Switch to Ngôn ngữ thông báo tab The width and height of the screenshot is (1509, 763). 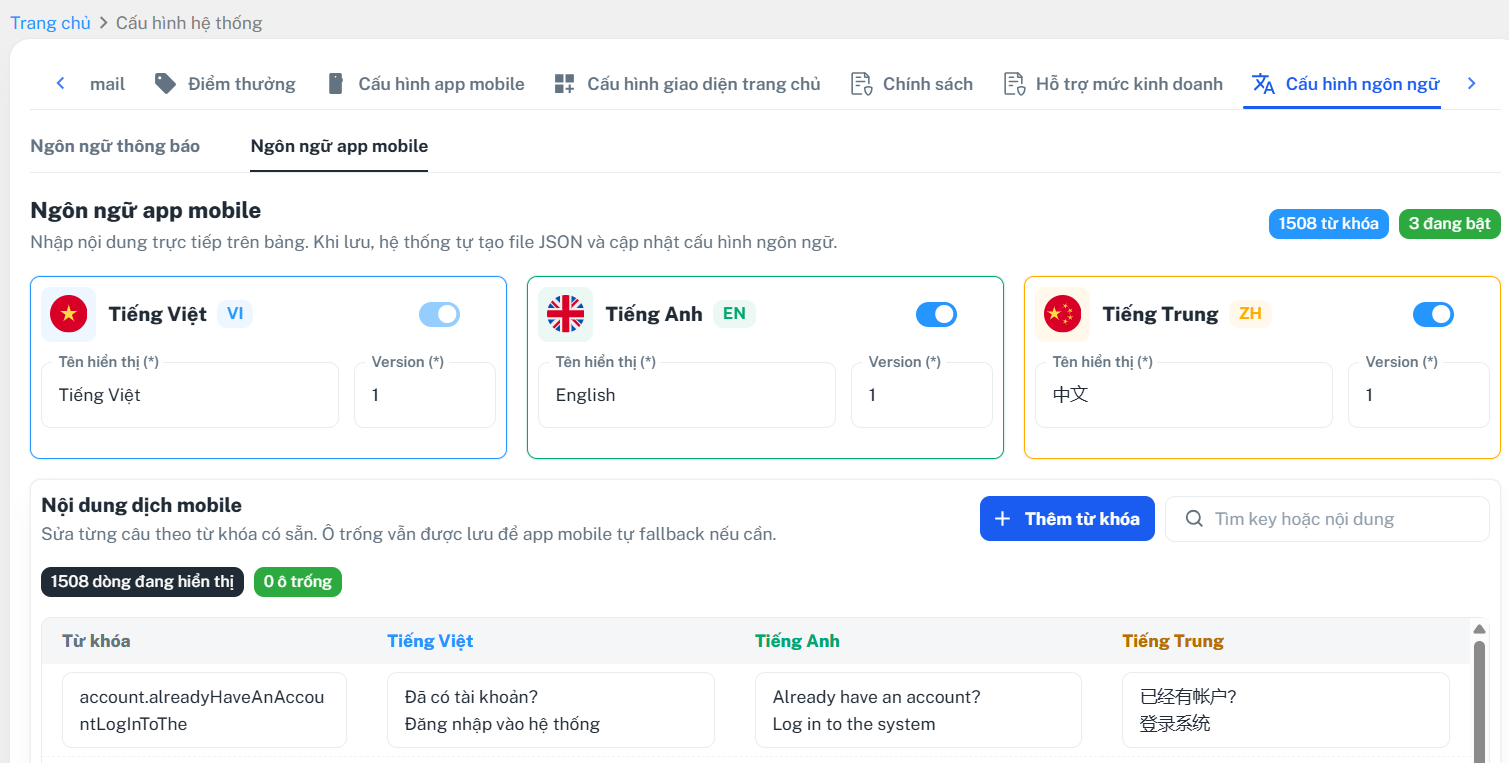coord(115,146)
